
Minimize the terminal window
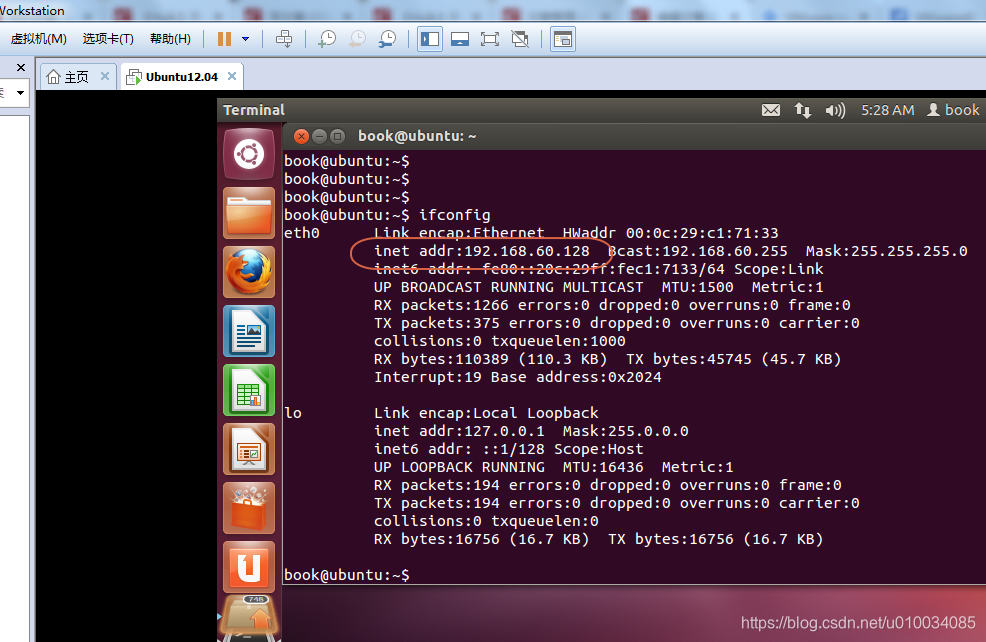(319, 136)
